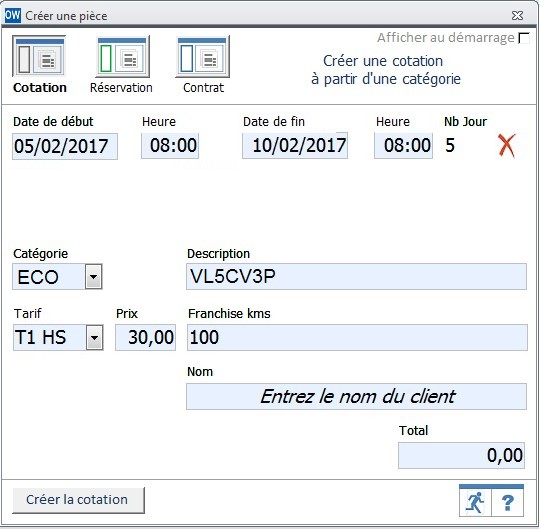The width and height of the screenshot is (541, 530).
Task: Select the Contrat document type icon
Action: (203, 57)
